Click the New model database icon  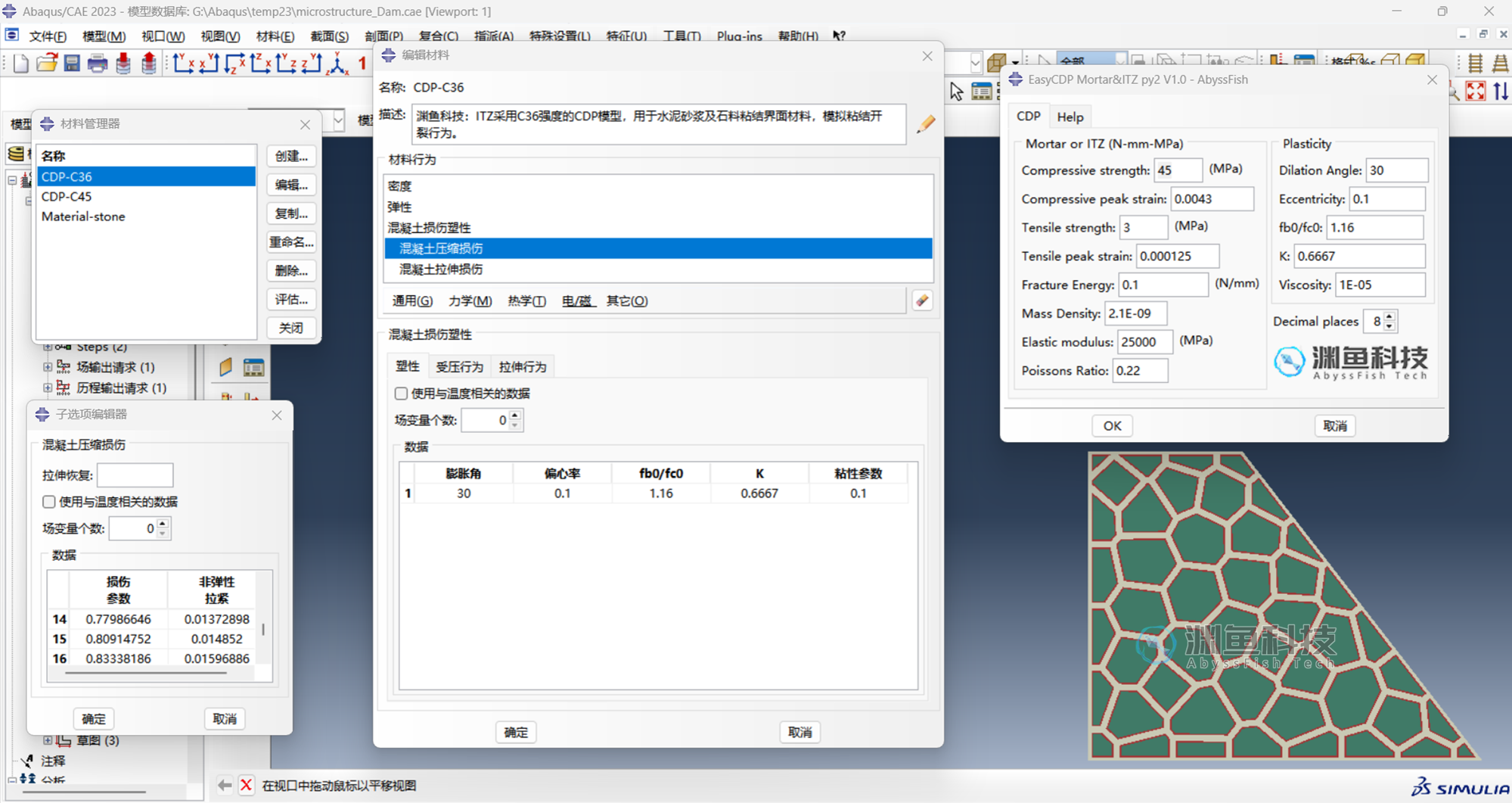20,64
